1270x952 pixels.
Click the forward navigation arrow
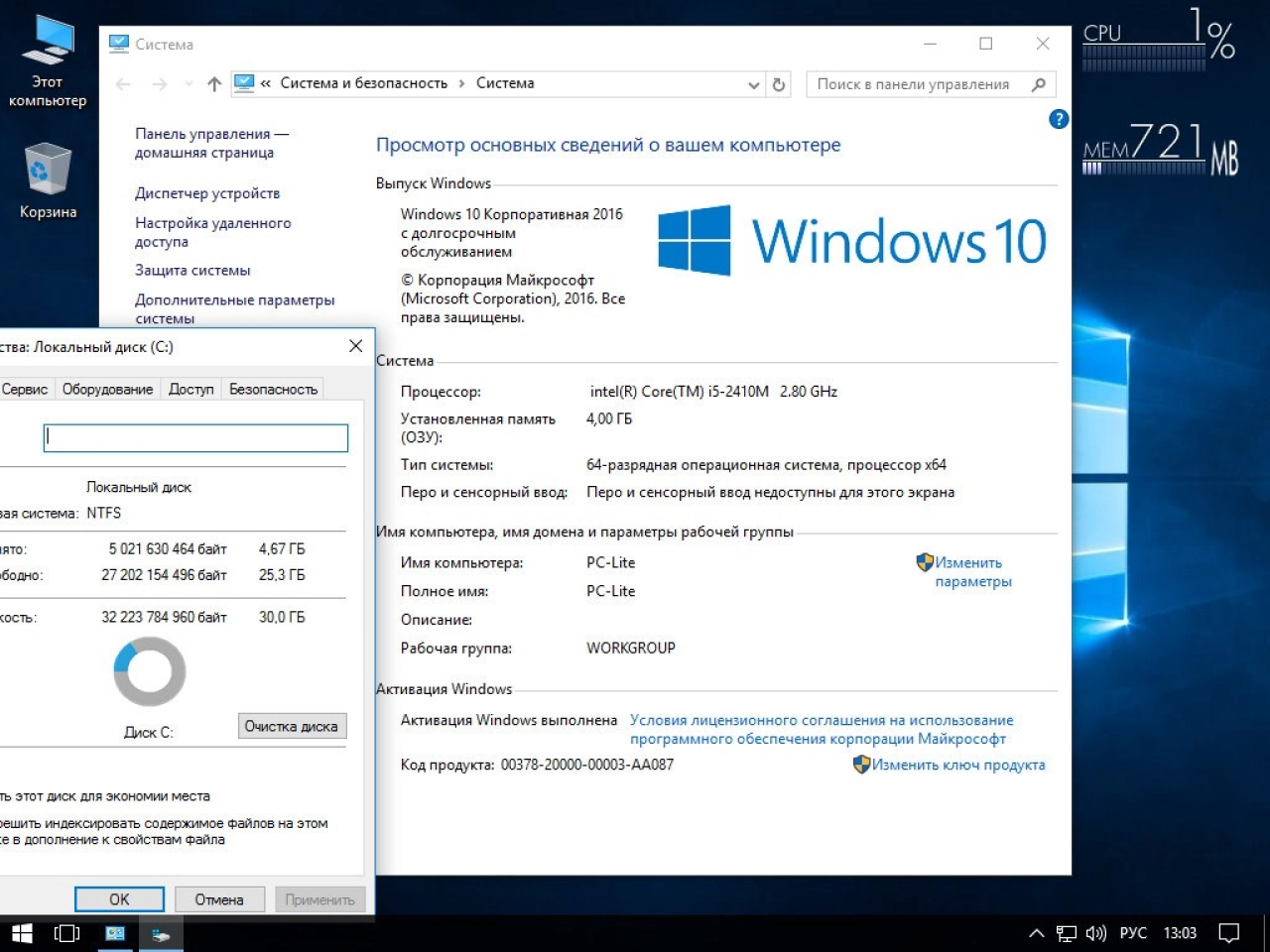coord(160,84)
